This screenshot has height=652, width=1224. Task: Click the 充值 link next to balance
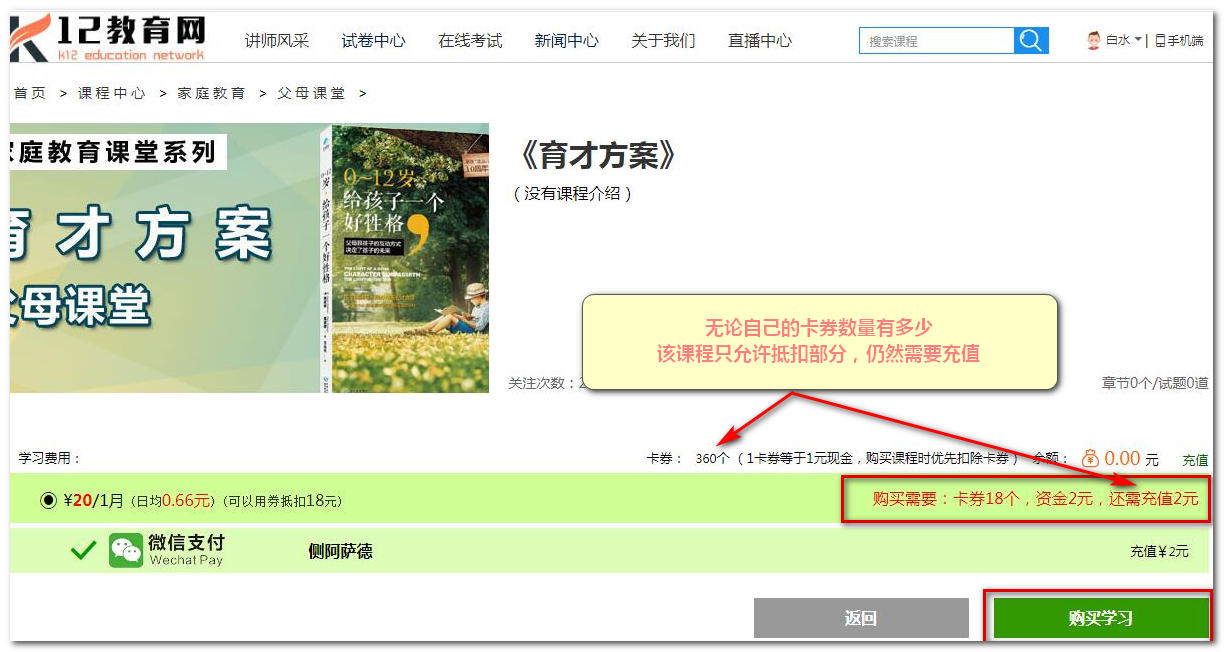click(1195, 460)
